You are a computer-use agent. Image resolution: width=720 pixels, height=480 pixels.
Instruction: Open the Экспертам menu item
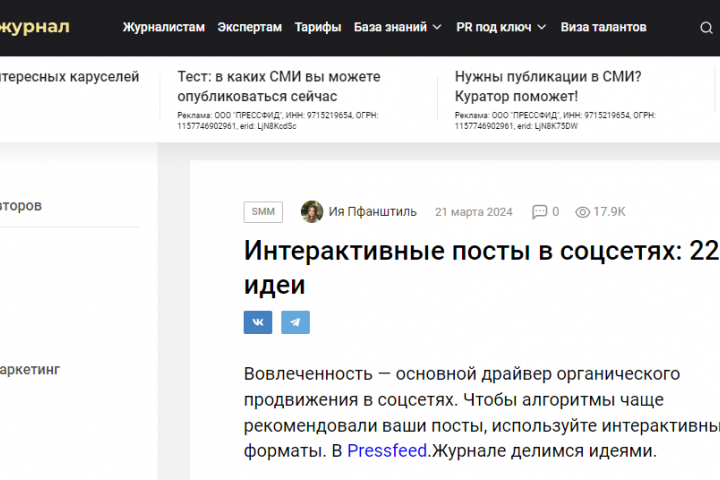(249, 27)
